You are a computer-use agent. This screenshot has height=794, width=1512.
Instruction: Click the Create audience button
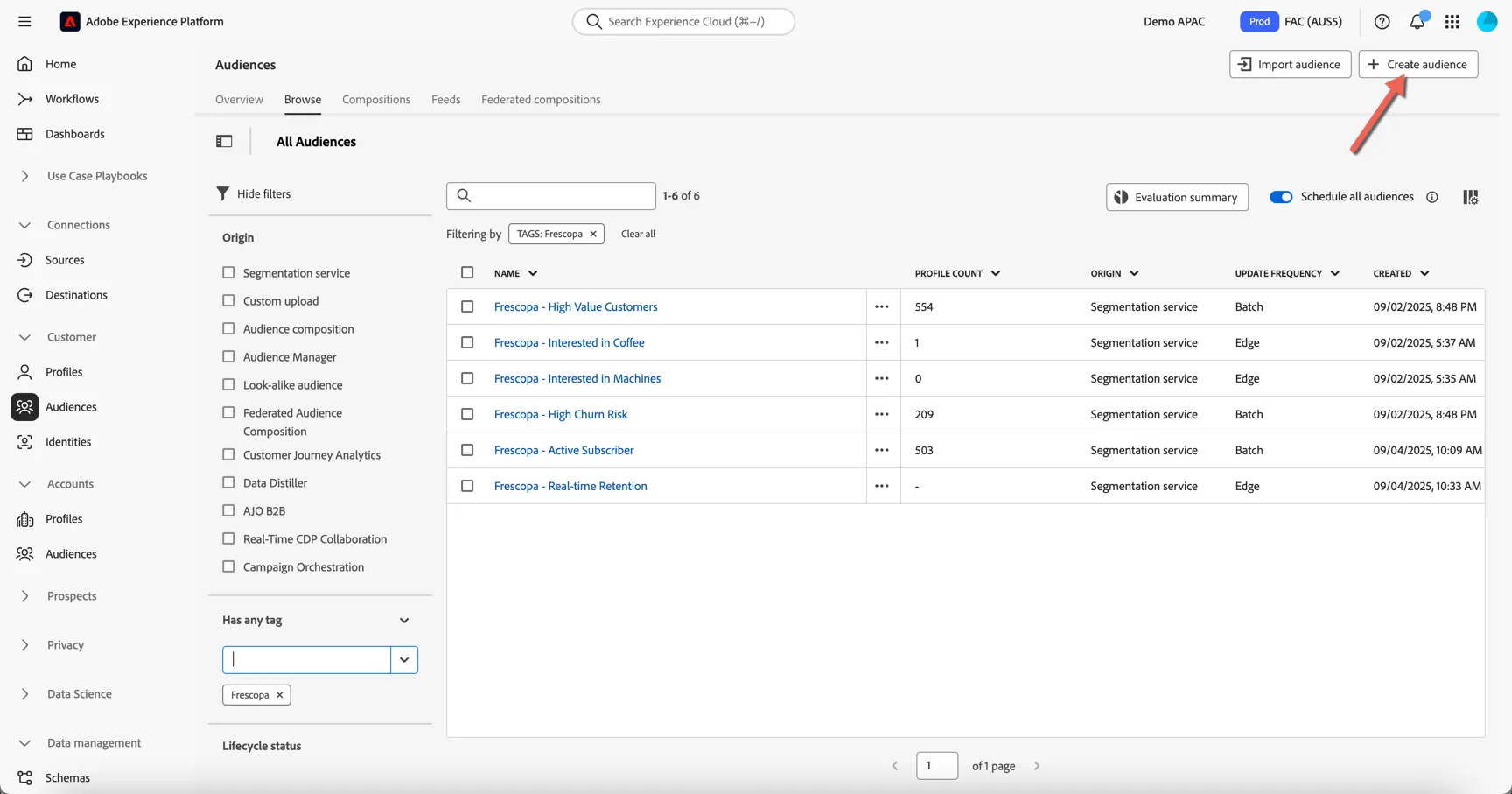pos(1417,64)
